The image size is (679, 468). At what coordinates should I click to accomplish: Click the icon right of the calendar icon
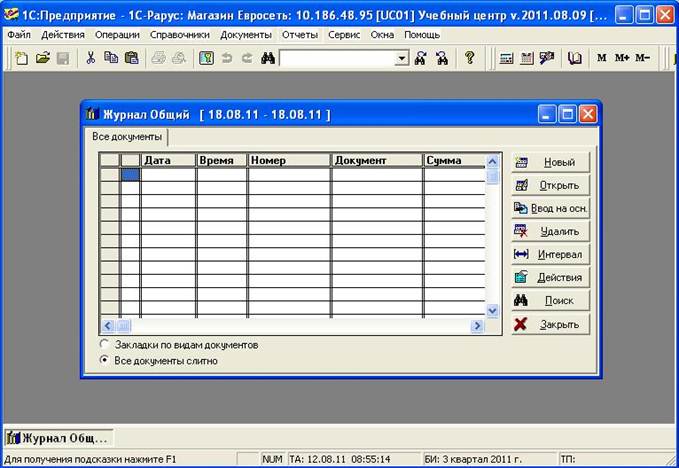547,58
